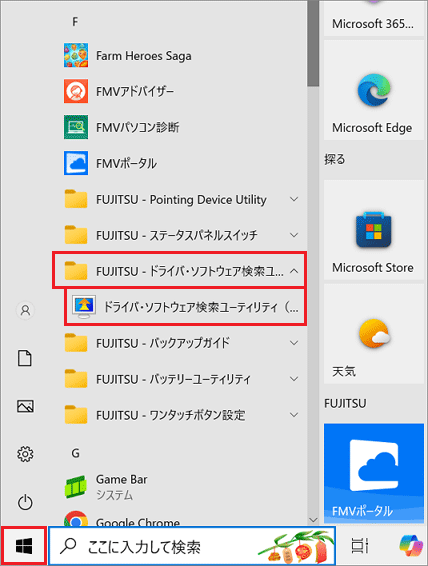428x566 pixels.
Task: Click the user account icon in sidebar
Action: click(x=25, y=310)
